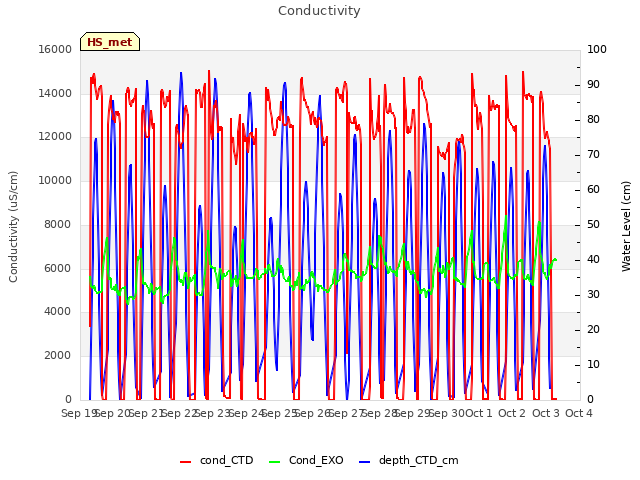Click the Conductivity chart title
640x480 pixels.
click(319, 10)
